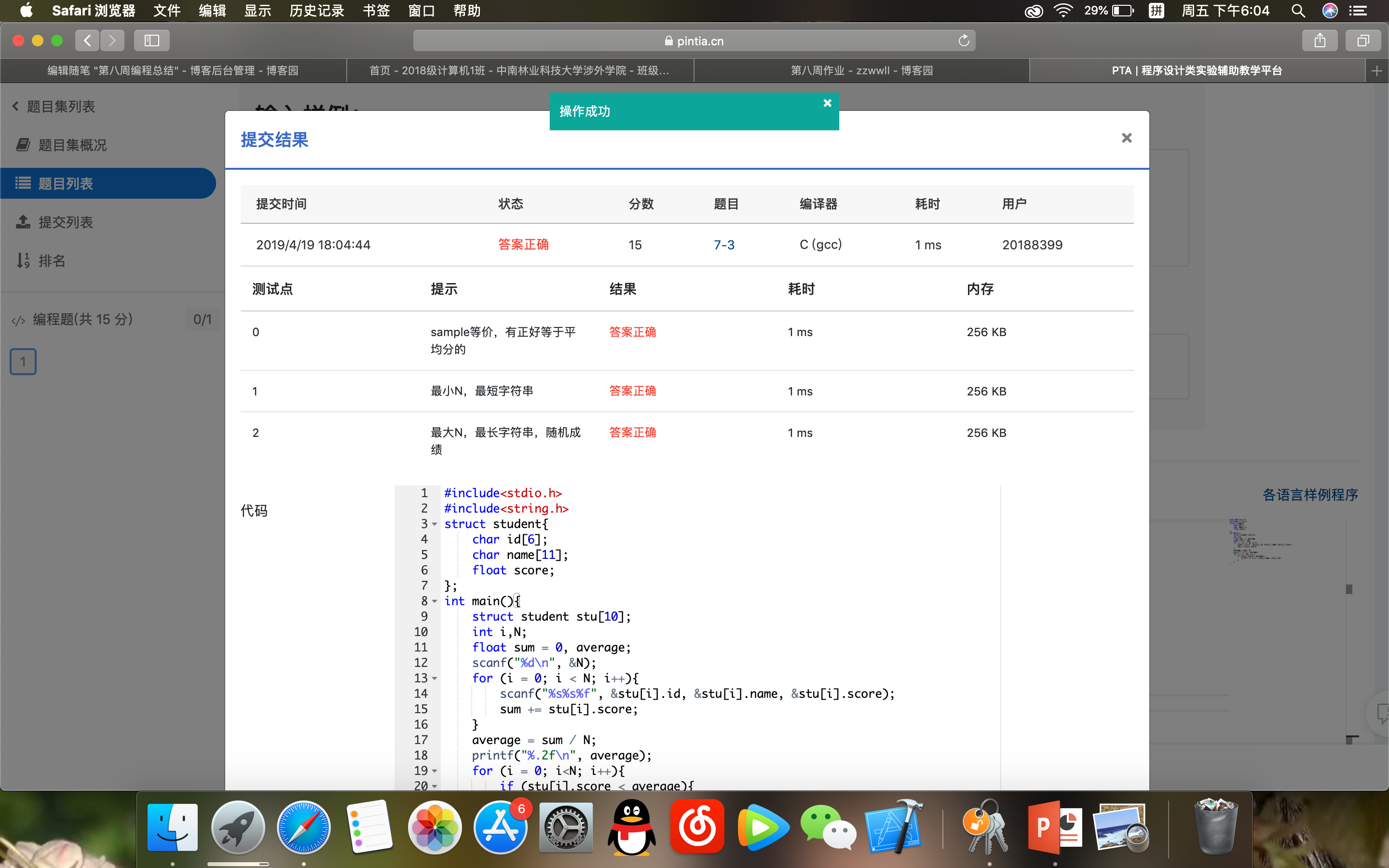Open Xcode in the Dock

(x=894, y=827)
